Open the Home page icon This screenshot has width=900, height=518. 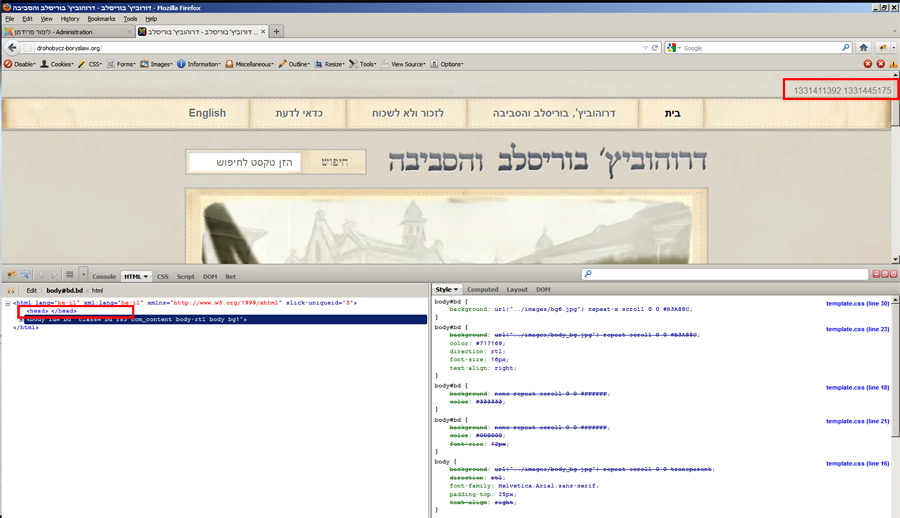coord(863,48)
